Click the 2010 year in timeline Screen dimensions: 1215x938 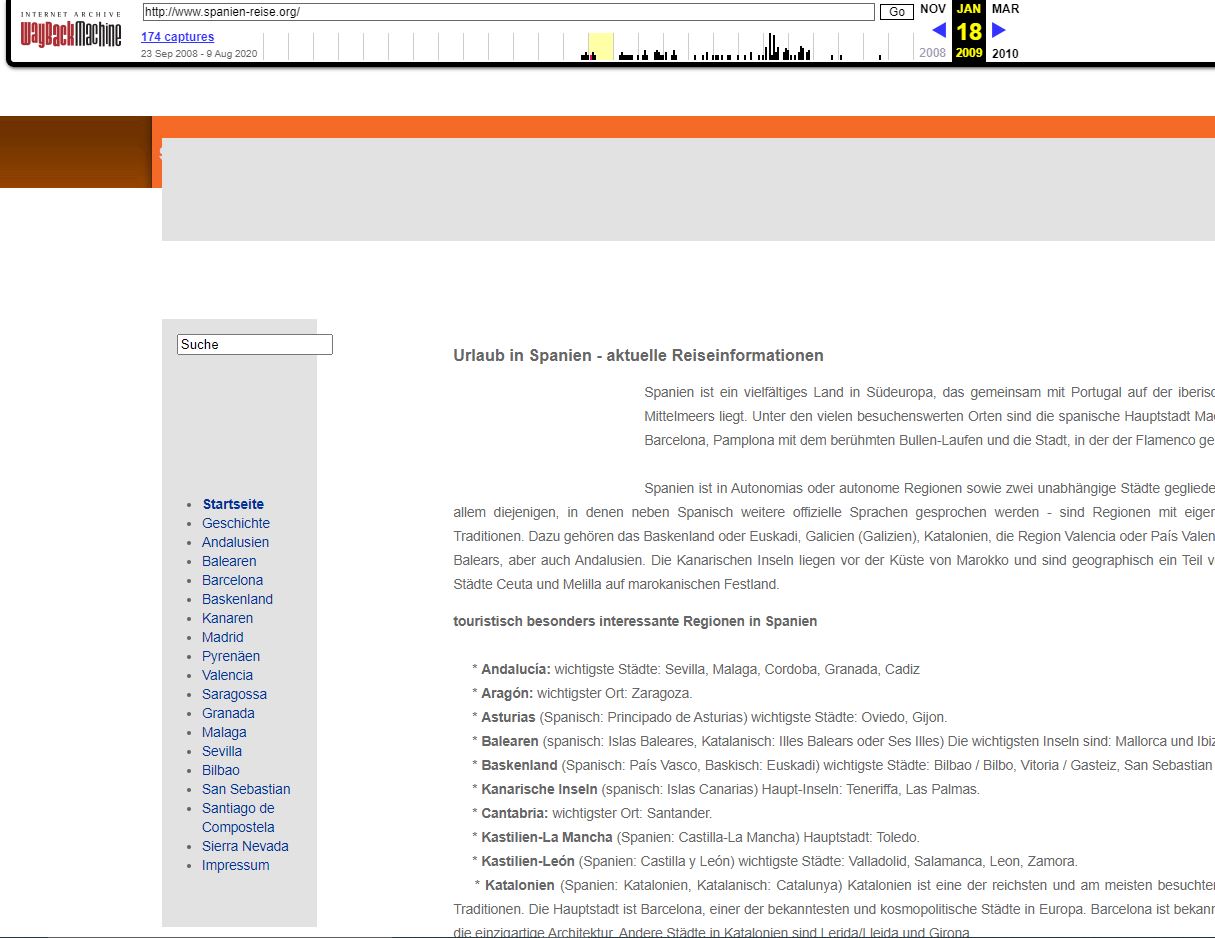click(1005, 53)
